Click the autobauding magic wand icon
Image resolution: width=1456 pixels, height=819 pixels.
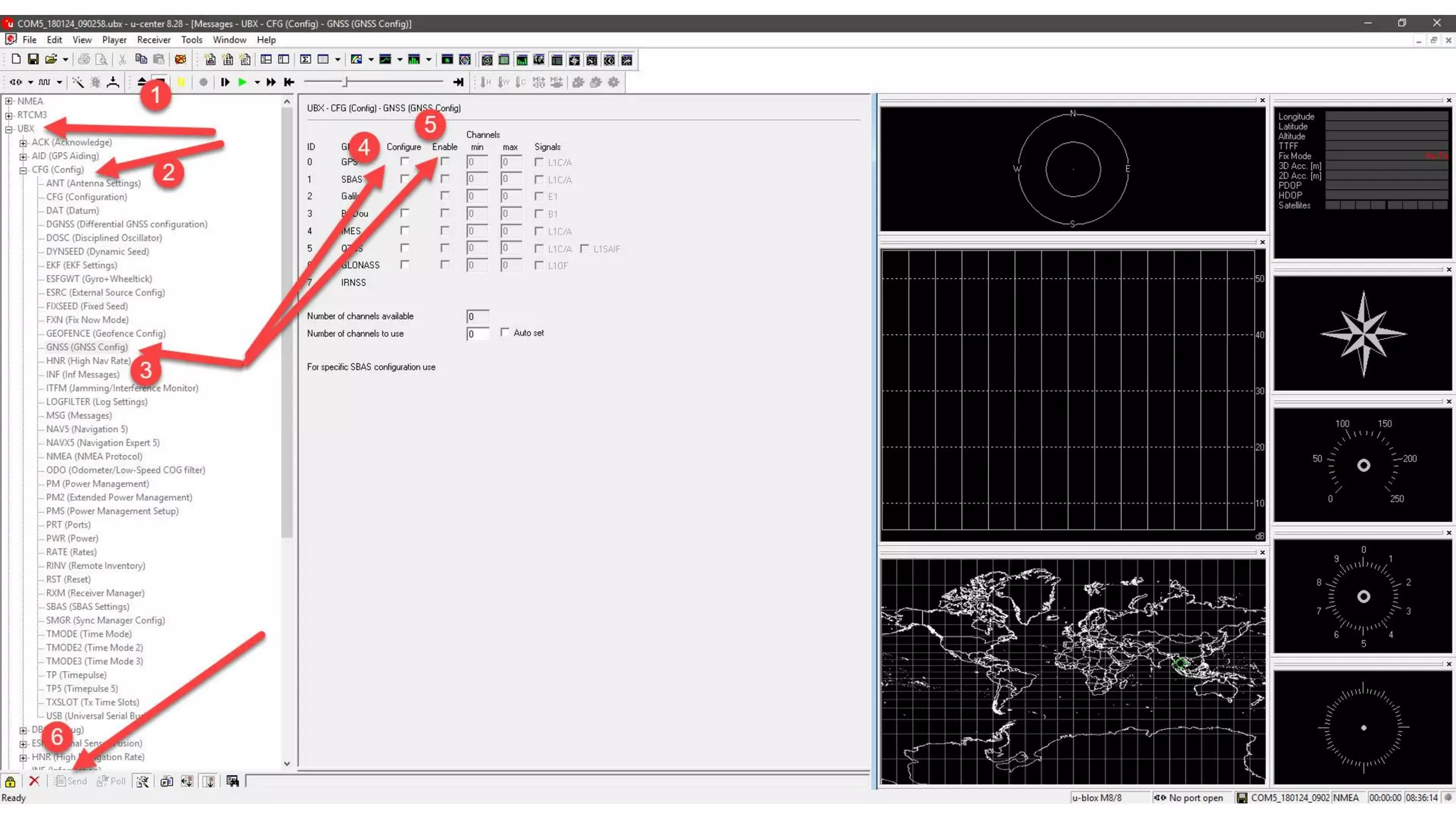[77, 82]
